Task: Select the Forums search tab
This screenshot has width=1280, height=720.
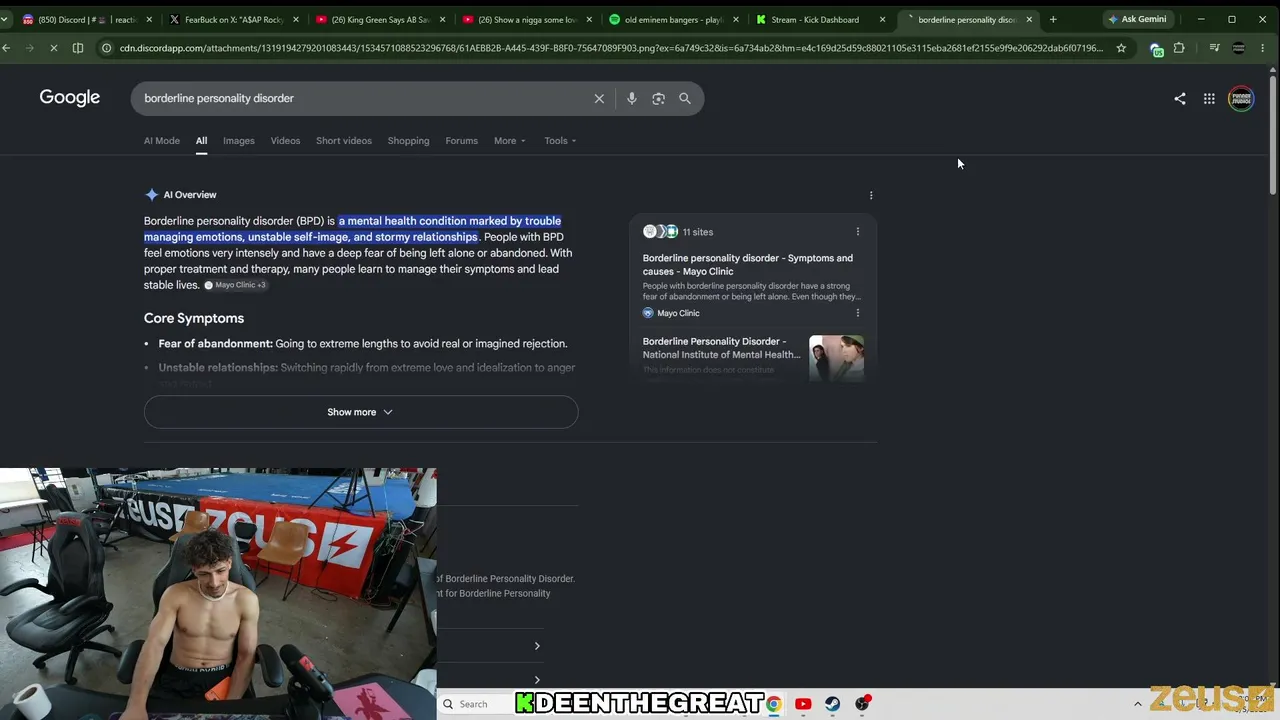Action: [x=461, y=141]
